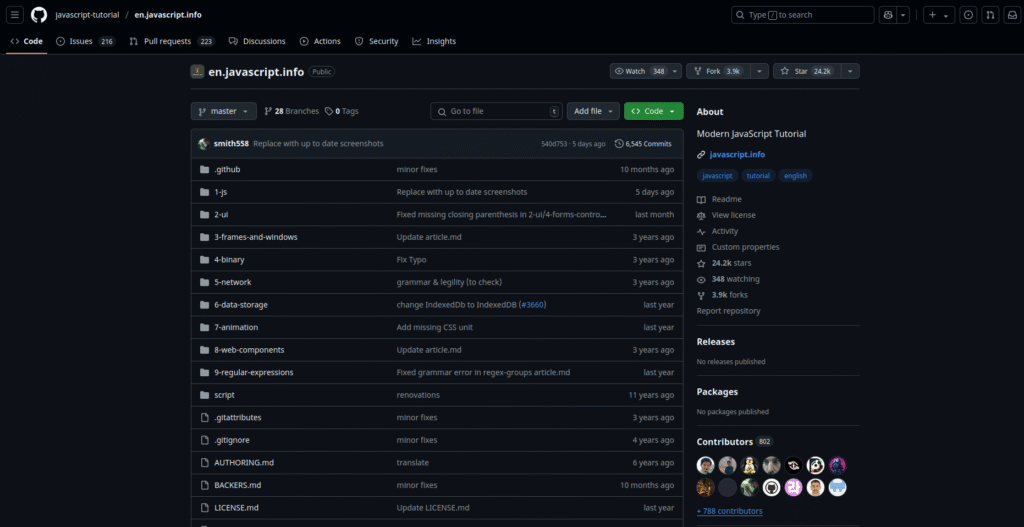This screenshot has width=1024, height=527.
Task: Open commit message 'Add missing CSS unit'
Action: [x=435, y=327]
